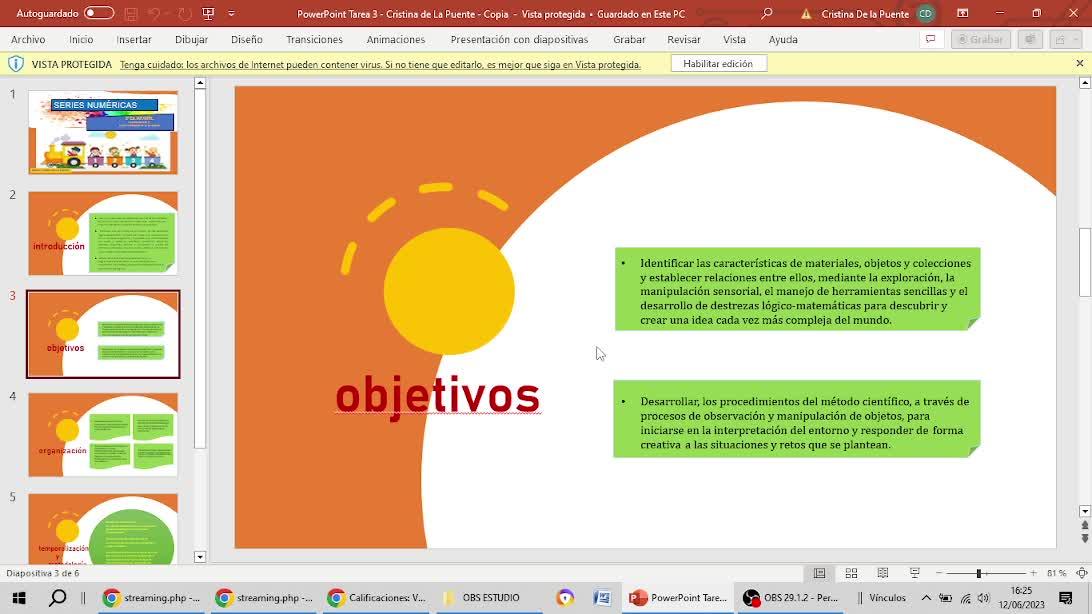Open Slide Sorter view

(x=851, y=573)
